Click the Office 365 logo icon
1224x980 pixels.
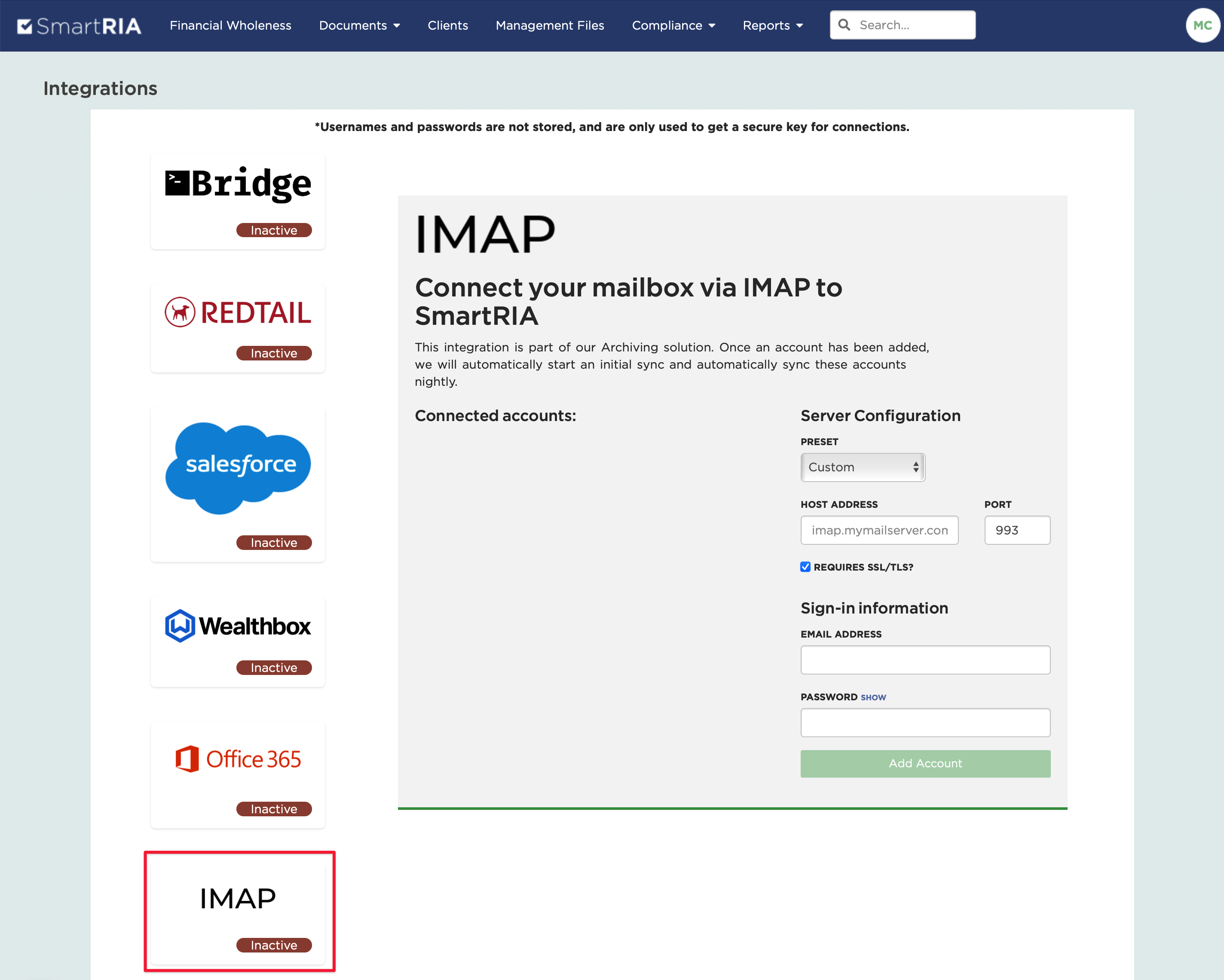point(187,759)
